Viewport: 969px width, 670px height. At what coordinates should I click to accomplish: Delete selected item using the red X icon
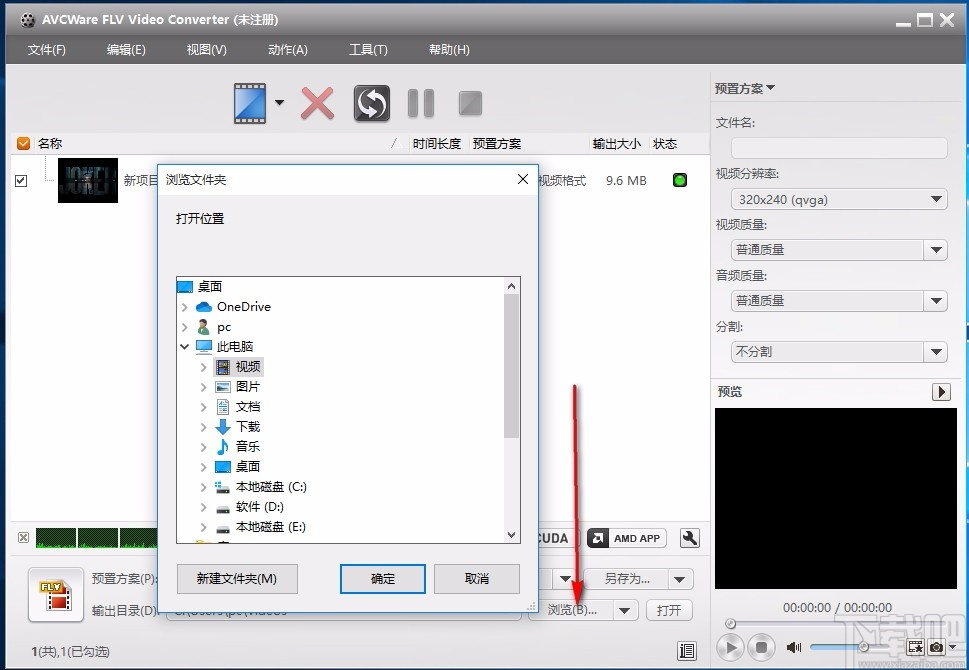click(x=316, y=103)
